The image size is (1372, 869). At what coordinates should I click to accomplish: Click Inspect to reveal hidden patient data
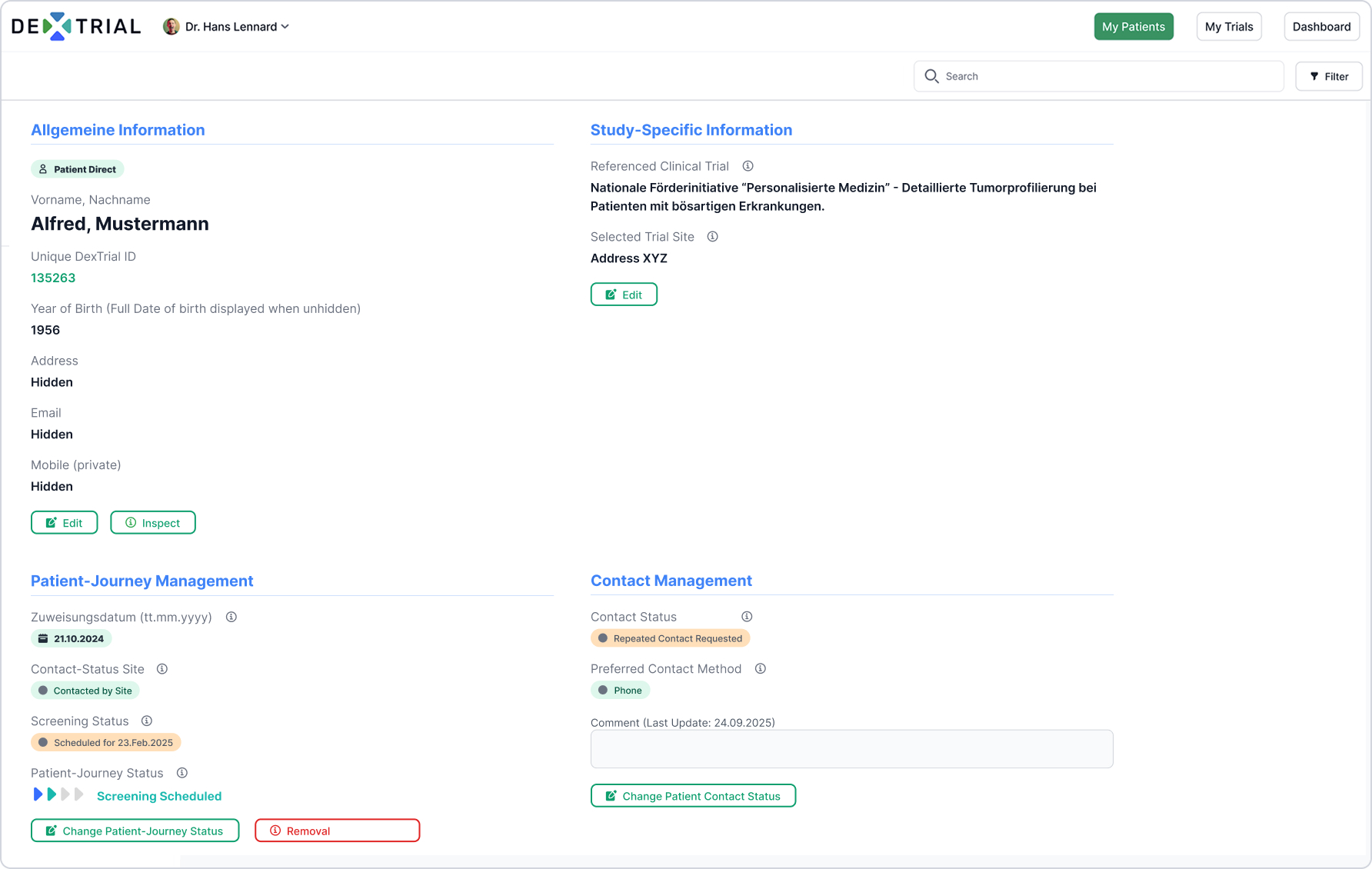tap(152, 523)
